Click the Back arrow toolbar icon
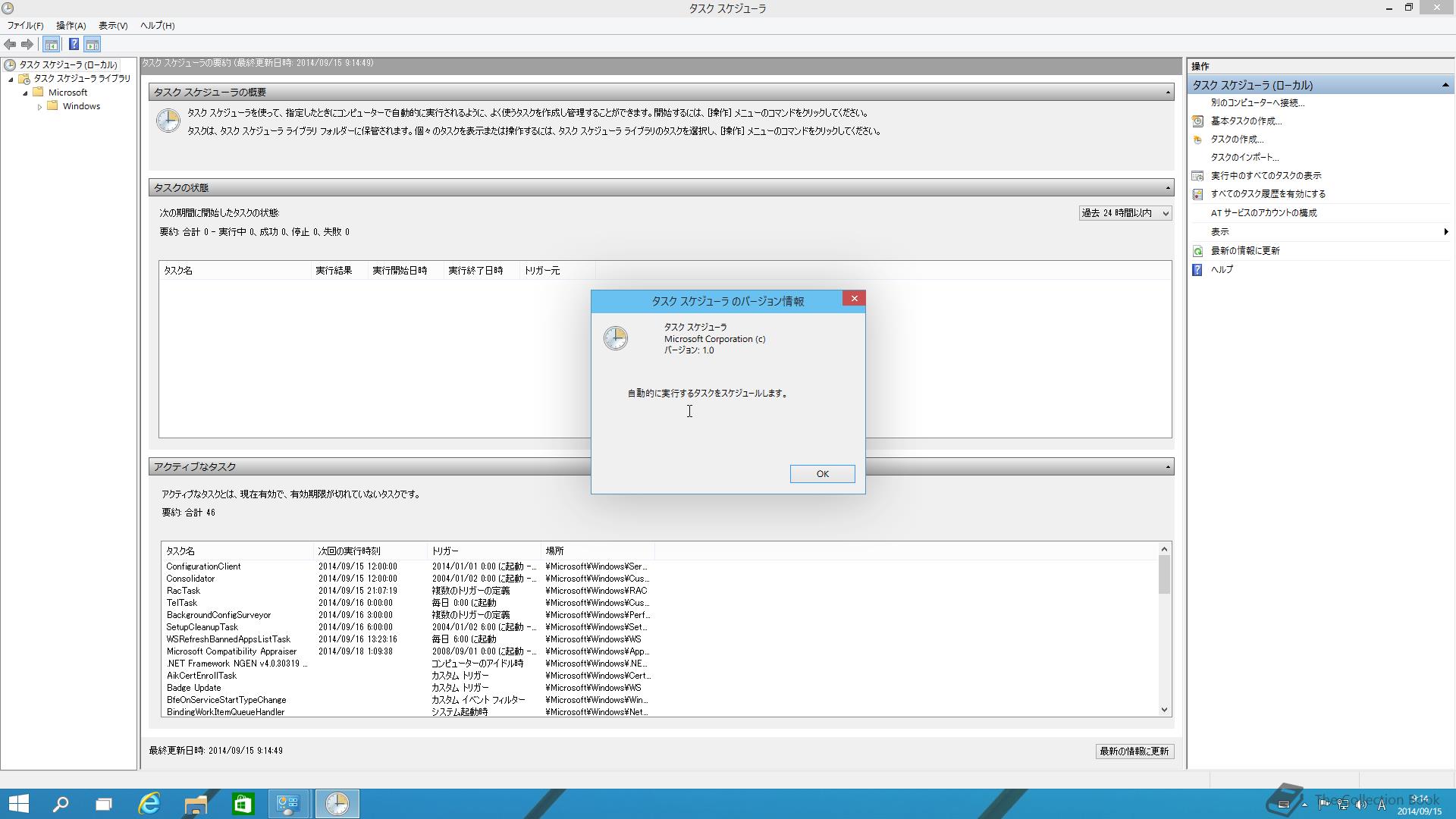The width and height of the screenshot is (1456, 819). pos(10,44)
